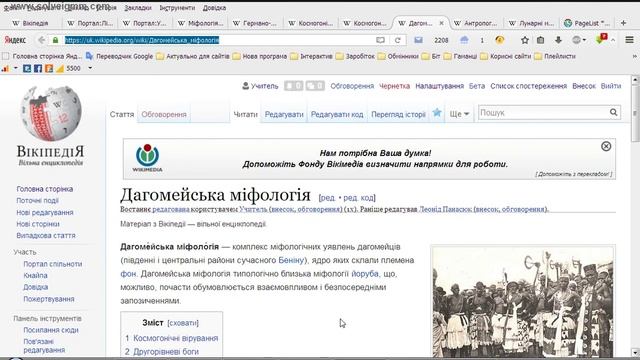Open the dropdown arrow after 5500

click(x=90, y=68)
